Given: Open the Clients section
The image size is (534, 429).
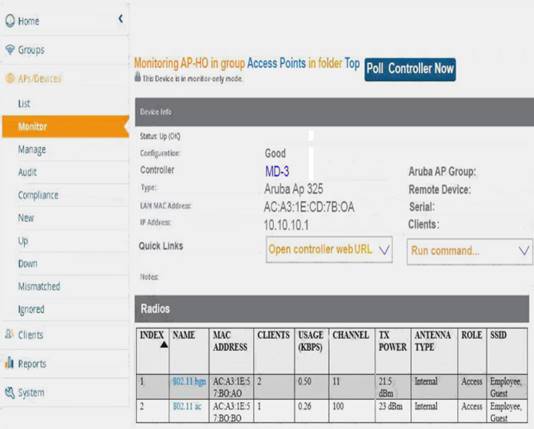Looking at the screenshot, I should [x=31, y=335].
